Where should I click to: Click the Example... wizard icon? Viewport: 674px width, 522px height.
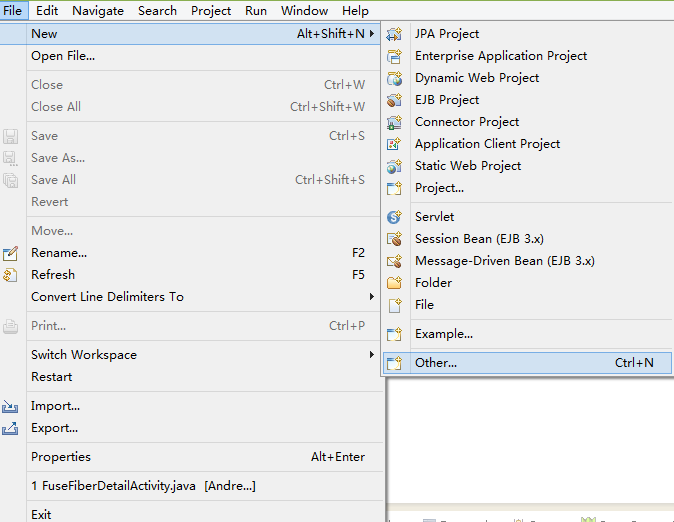(x=394, y=334)
